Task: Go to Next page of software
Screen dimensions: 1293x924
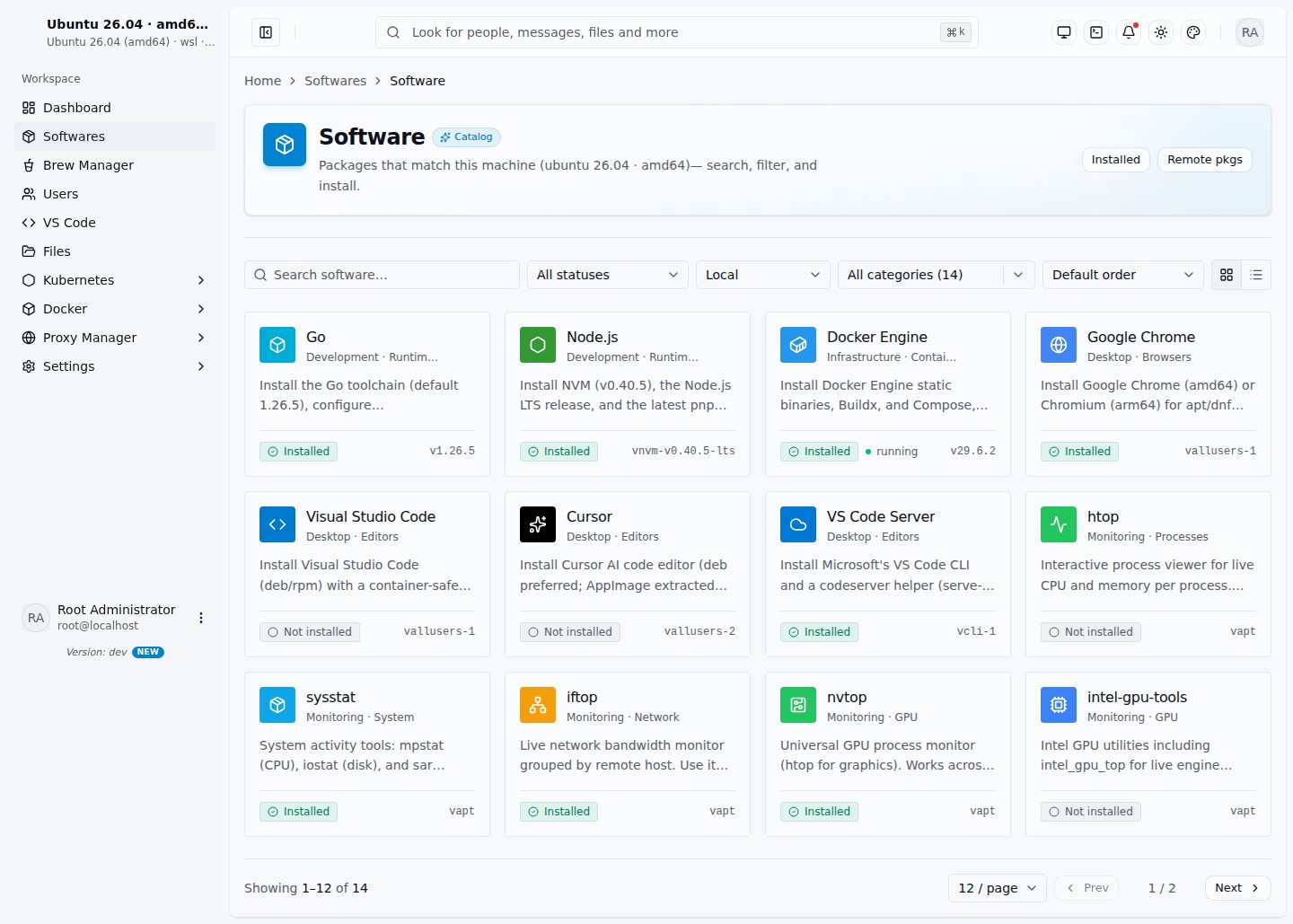Action: pos(1237,888)
